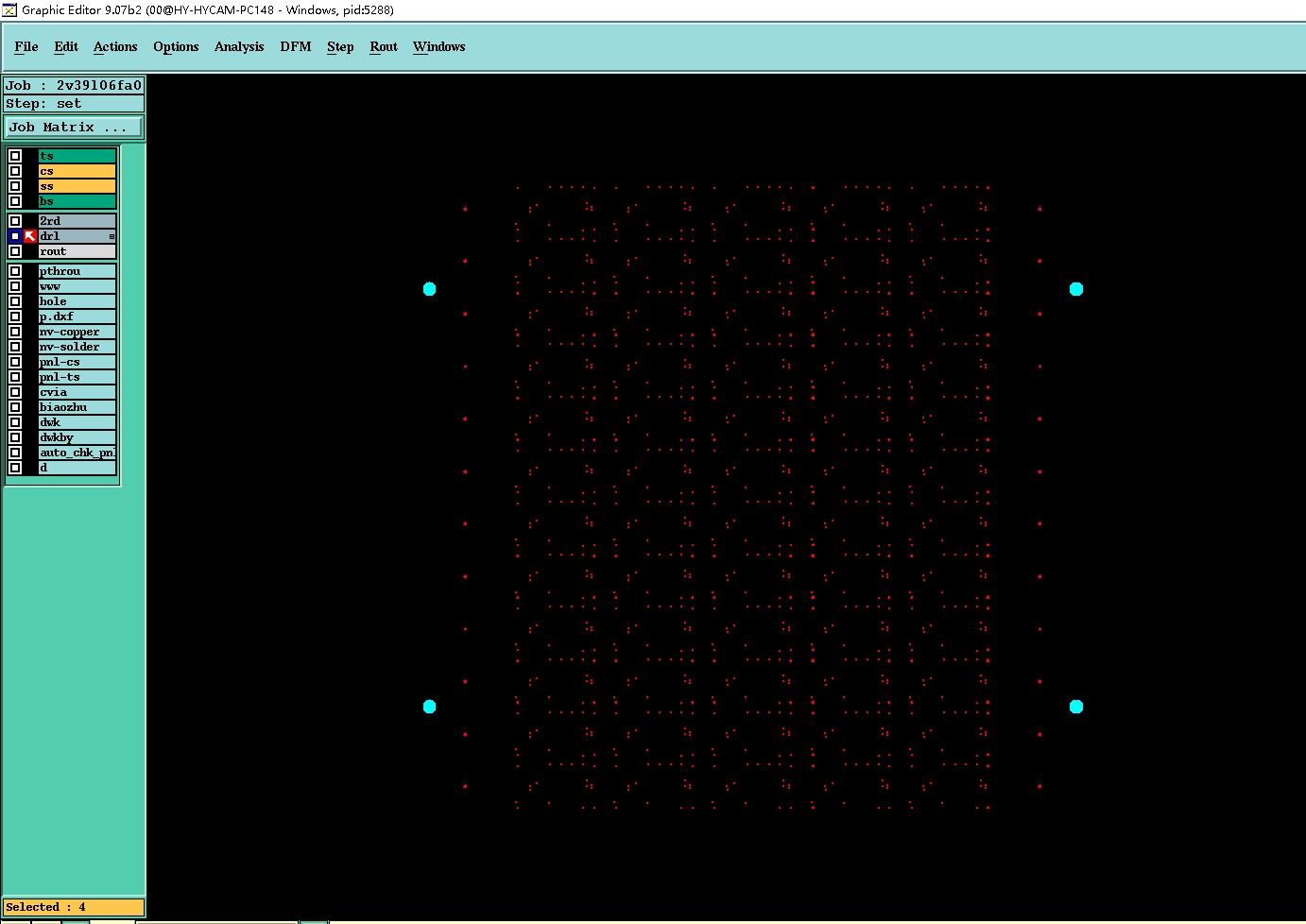Click the upper-left cyan tooling hole
1306x924 pixels.
point(429,289)
